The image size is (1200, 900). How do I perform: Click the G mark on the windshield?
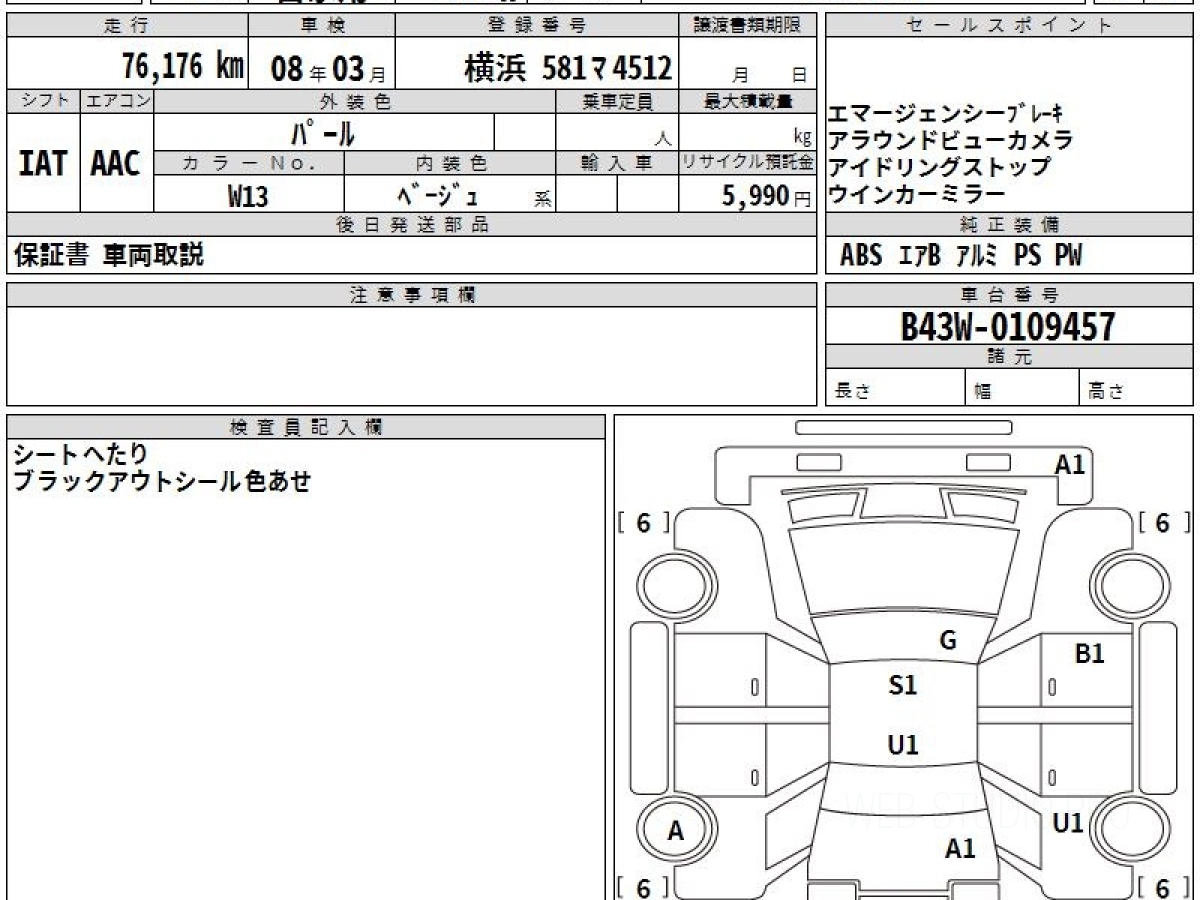tap(948, 641)
